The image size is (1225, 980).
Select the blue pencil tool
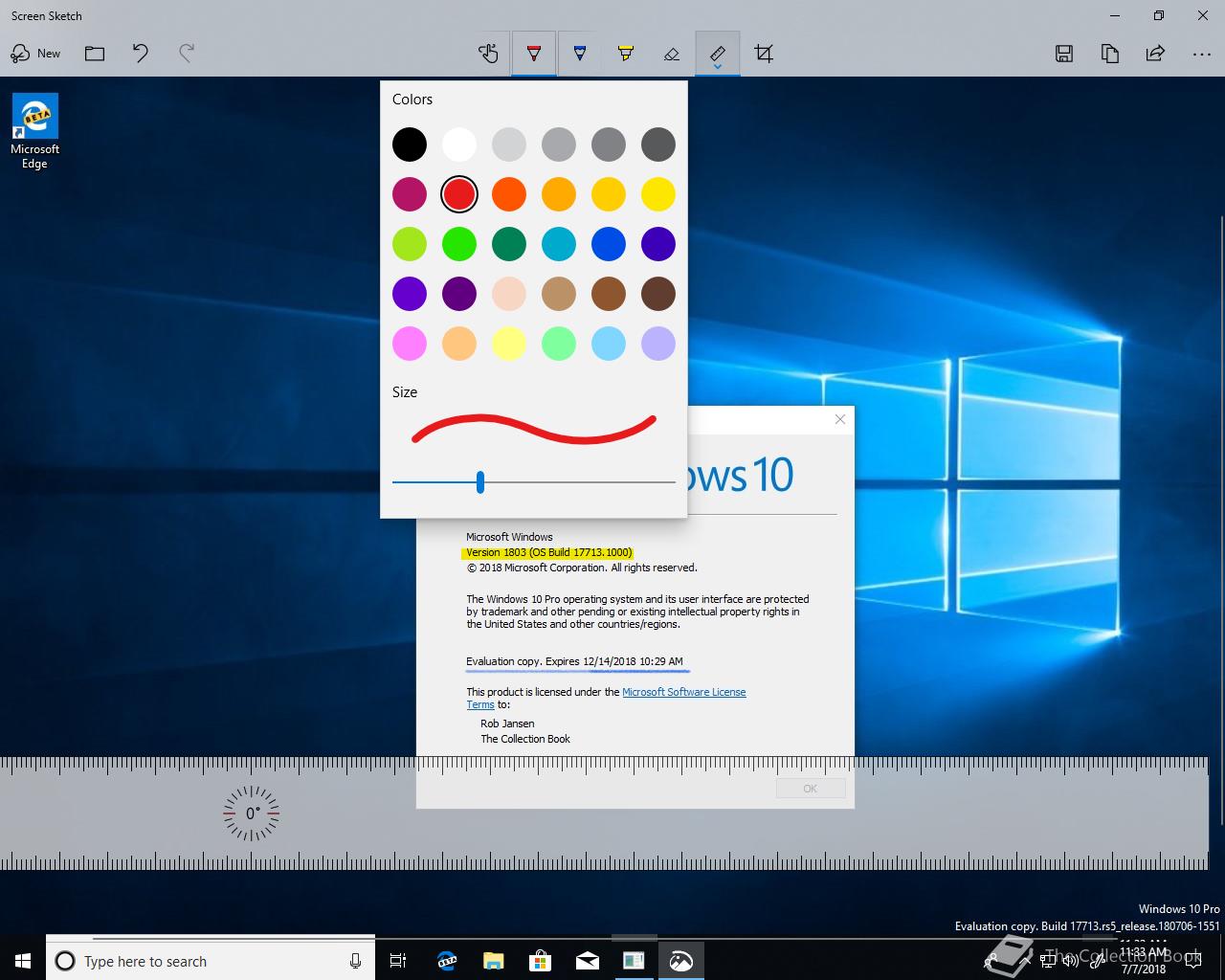[580, 54]
